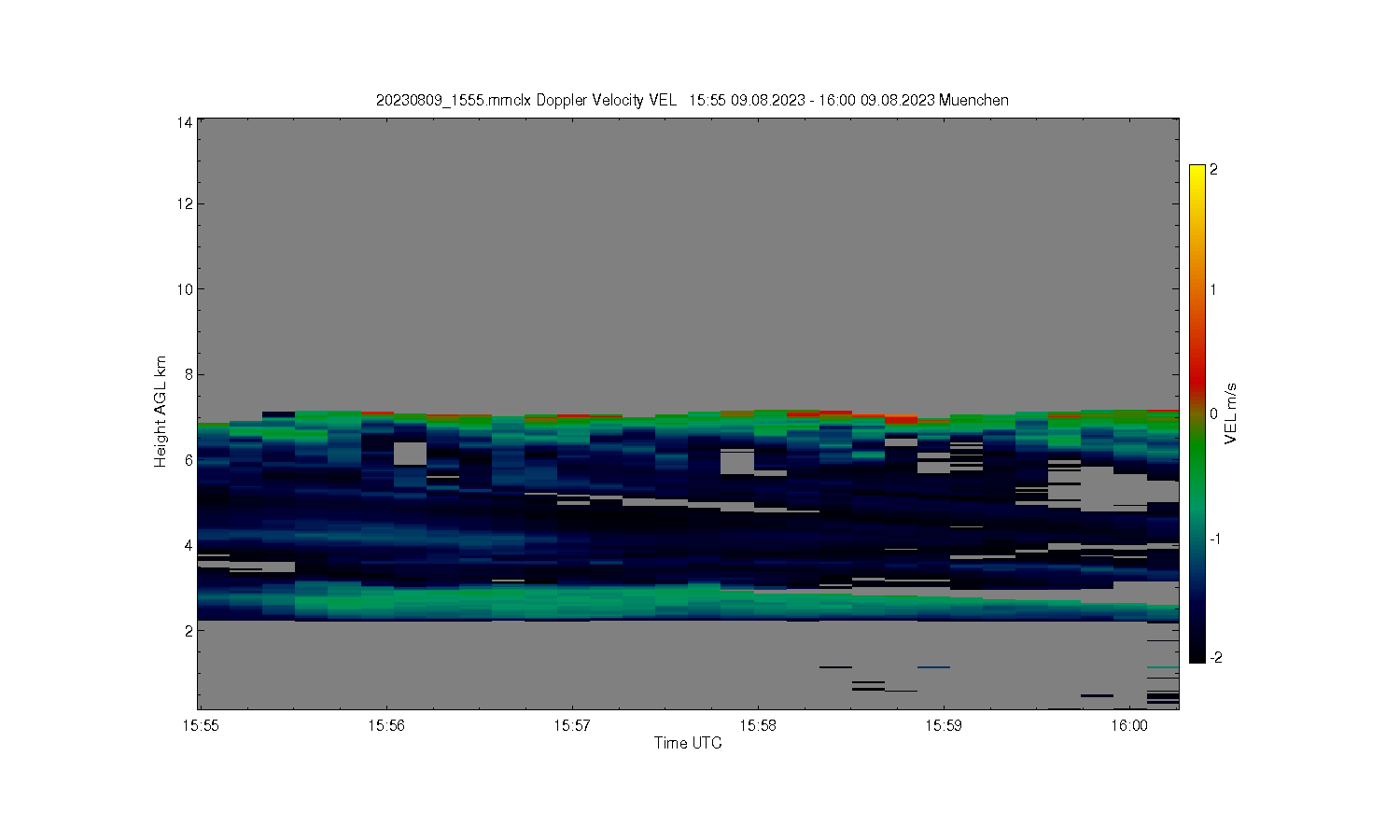Click the colorbar tick label 1

pos(1213,289)
